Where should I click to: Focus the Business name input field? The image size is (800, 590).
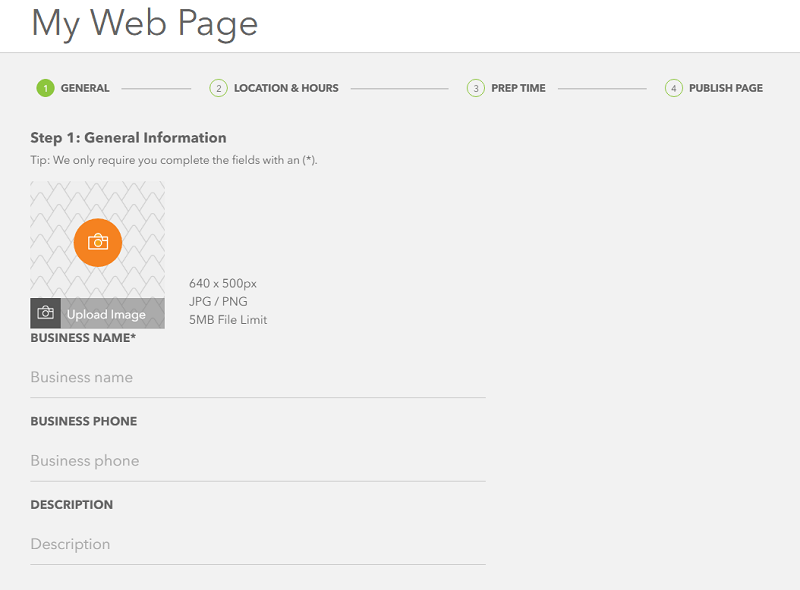click(258, 378)
